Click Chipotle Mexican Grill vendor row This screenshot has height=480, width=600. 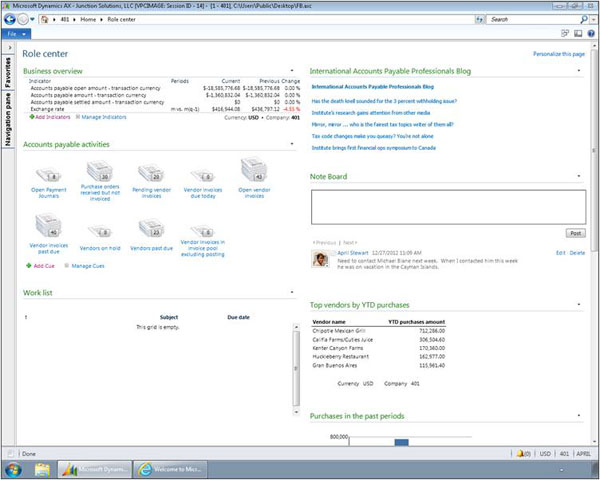pos(378,331)
